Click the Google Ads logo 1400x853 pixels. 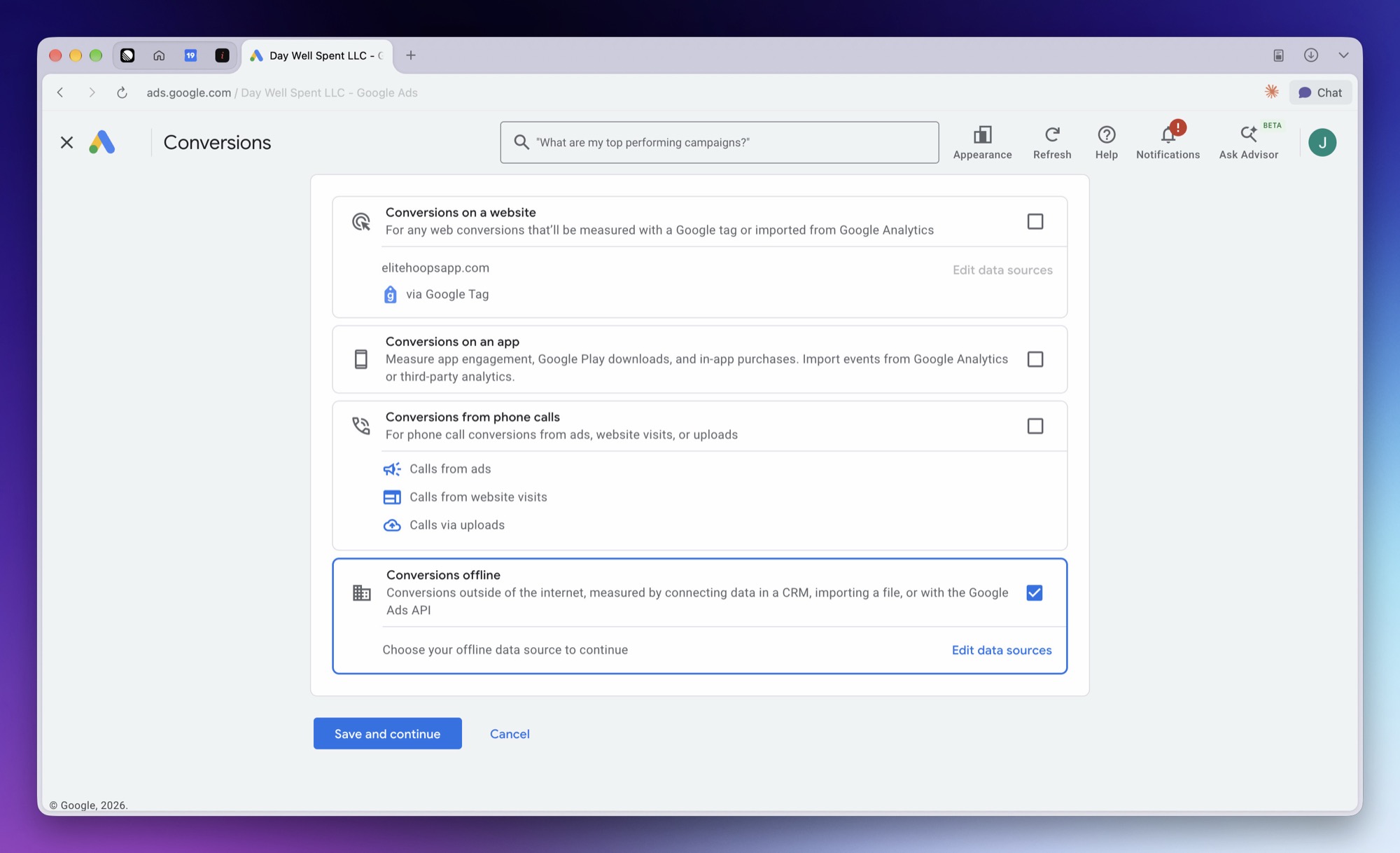(x=102, y=142)
